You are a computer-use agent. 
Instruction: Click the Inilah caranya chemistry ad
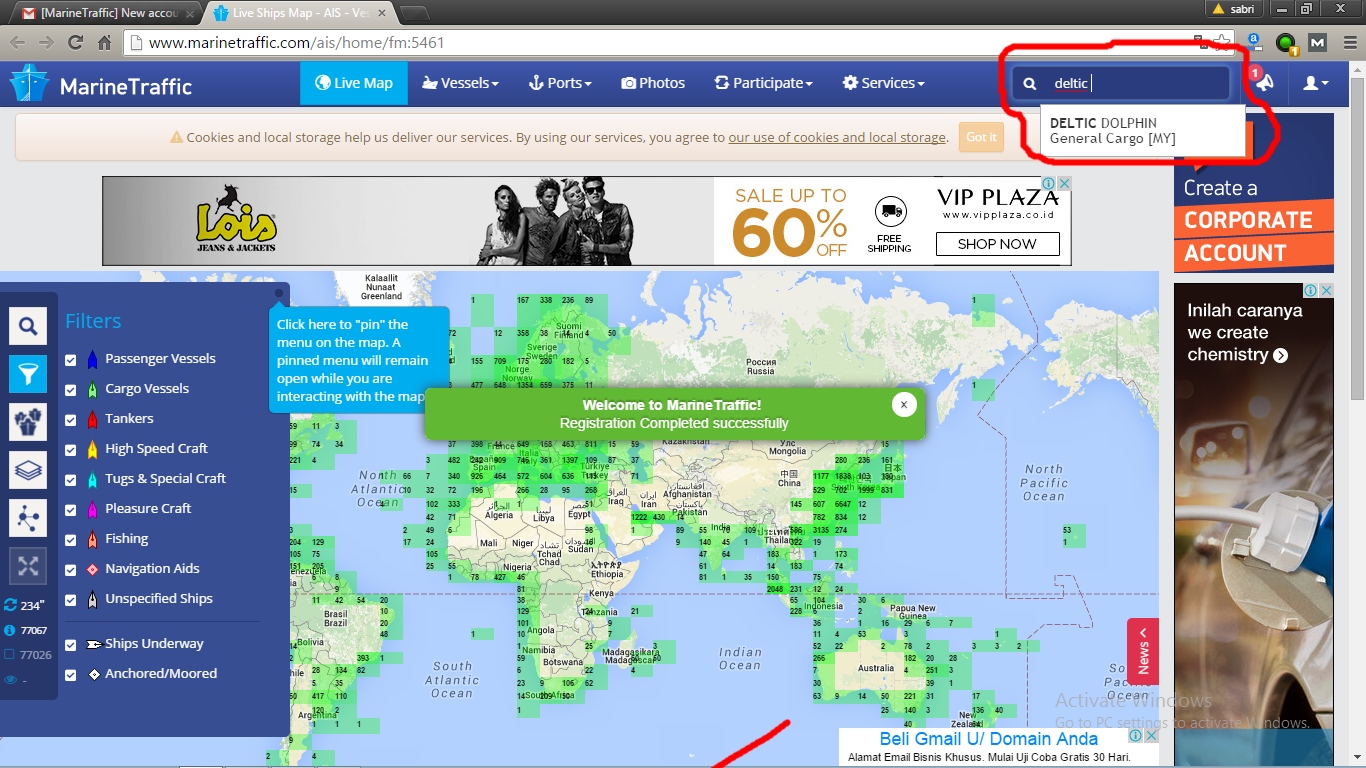1254,525
